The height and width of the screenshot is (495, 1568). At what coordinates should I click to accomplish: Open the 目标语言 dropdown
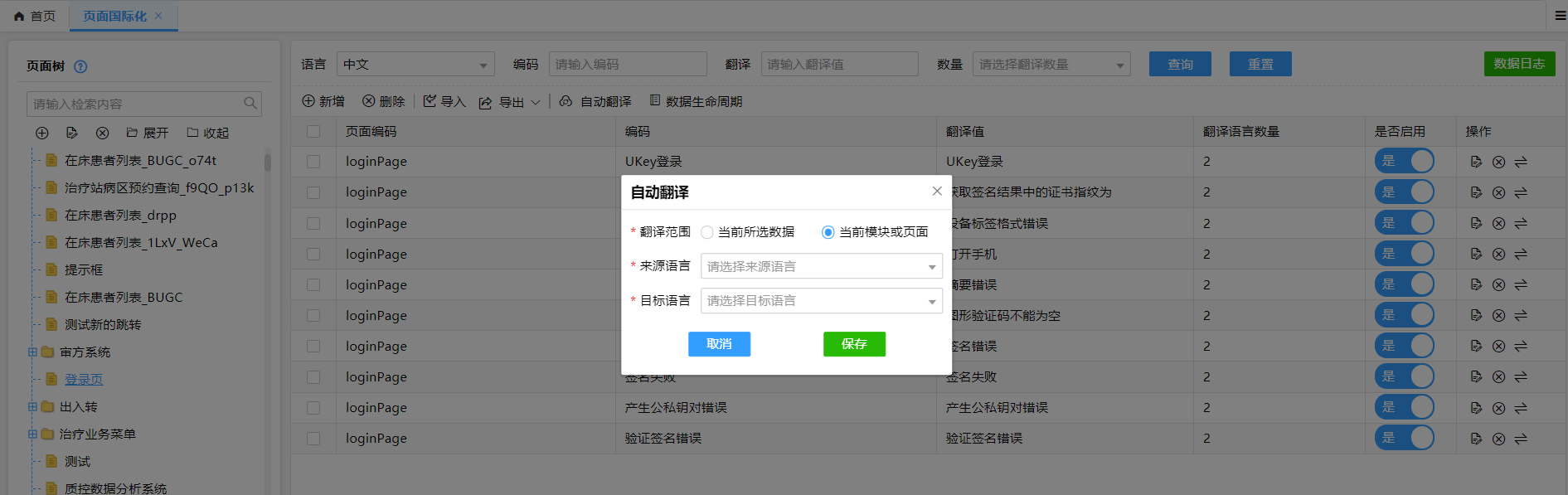821,300
